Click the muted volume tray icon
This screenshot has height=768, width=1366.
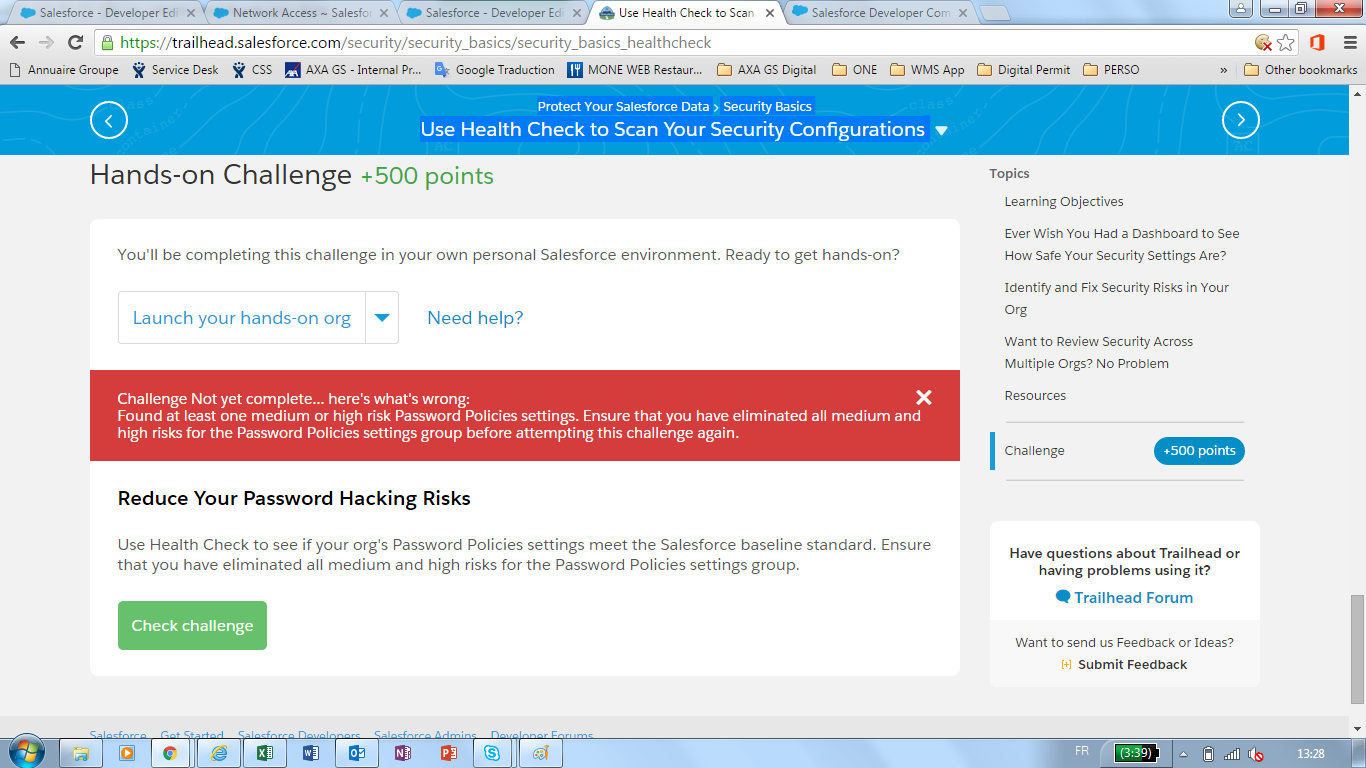point(1256,754)
